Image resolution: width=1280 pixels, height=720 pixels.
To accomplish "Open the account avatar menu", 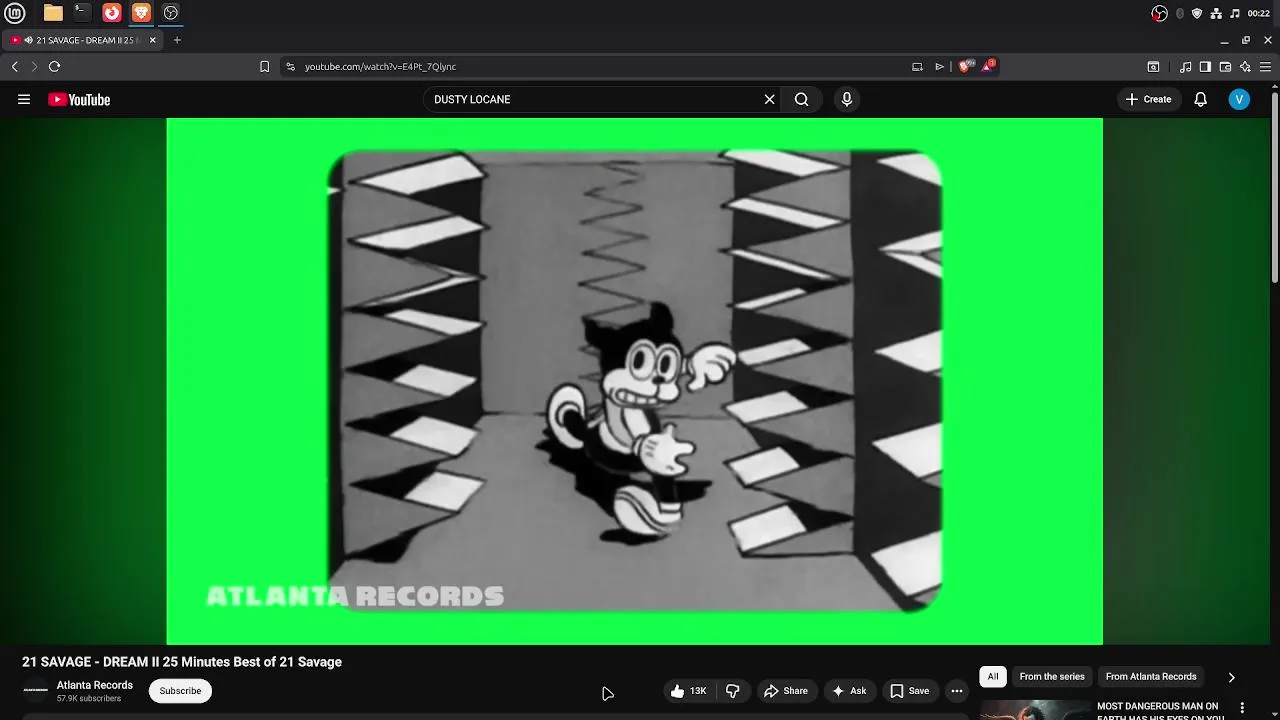I will point(1239,99).
